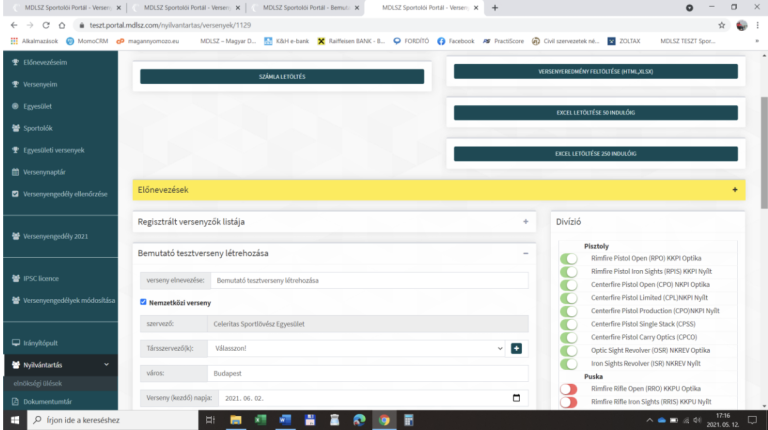Toggle off Rimfire Pistol Open (RPO) division
Image resolution: width=768 pixels, height=430 pixels.
[568, 258]
